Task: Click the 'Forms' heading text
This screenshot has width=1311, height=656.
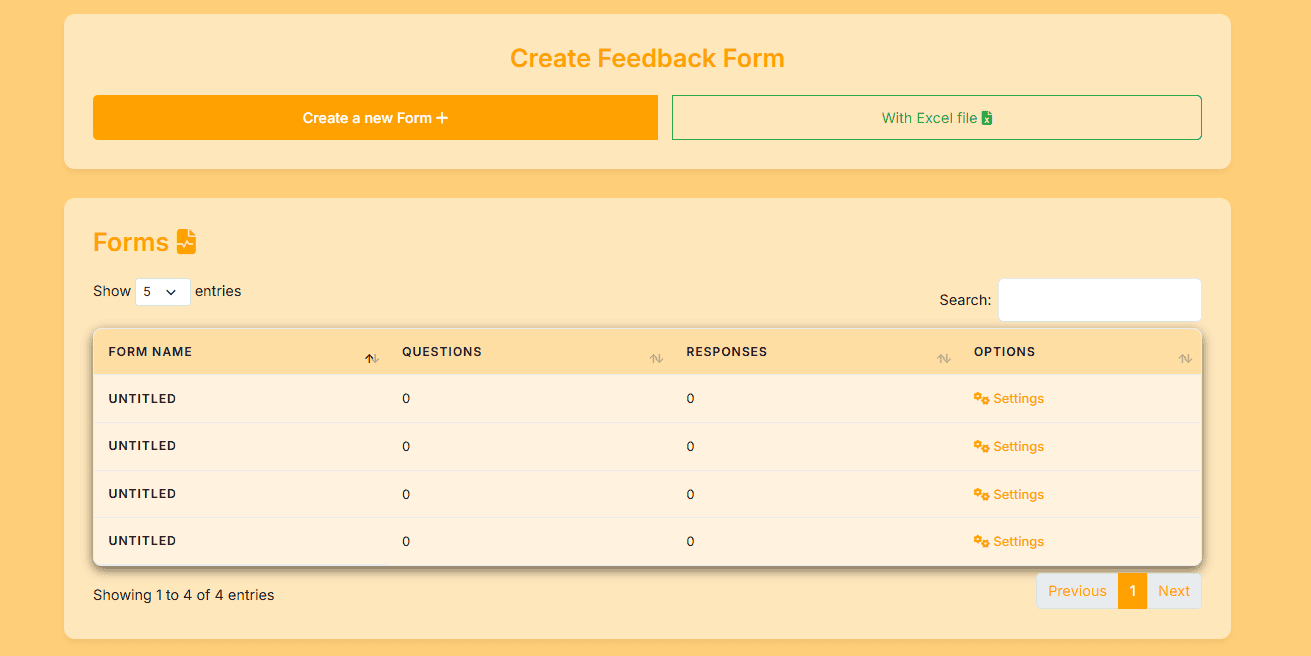Action: (131, 242)
